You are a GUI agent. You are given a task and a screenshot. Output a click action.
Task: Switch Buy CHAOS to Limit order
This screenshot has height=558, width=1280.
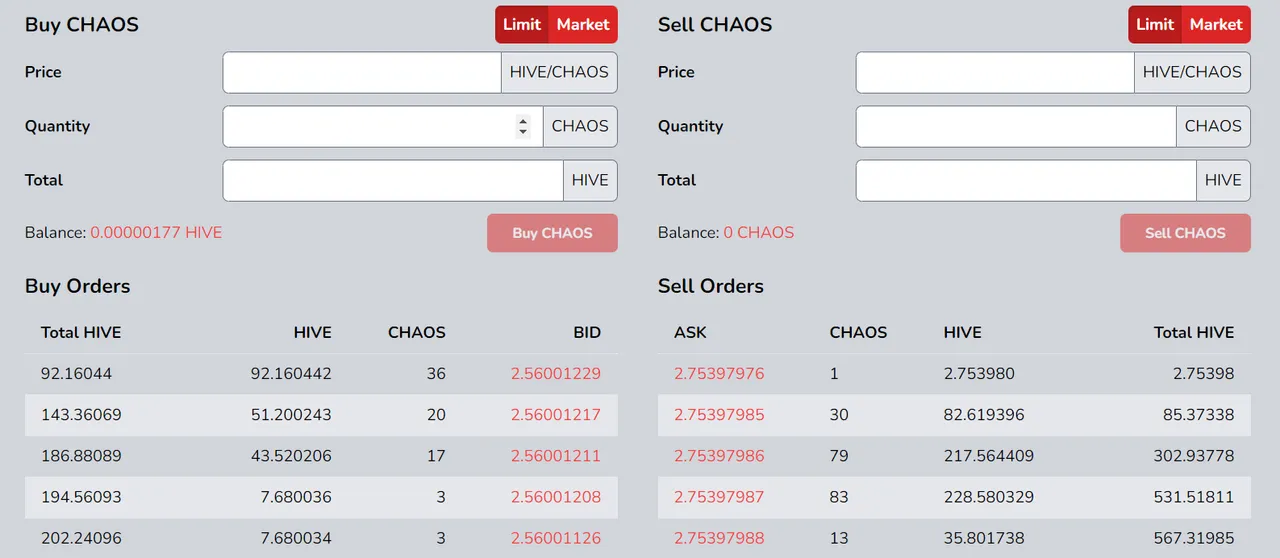522,24
